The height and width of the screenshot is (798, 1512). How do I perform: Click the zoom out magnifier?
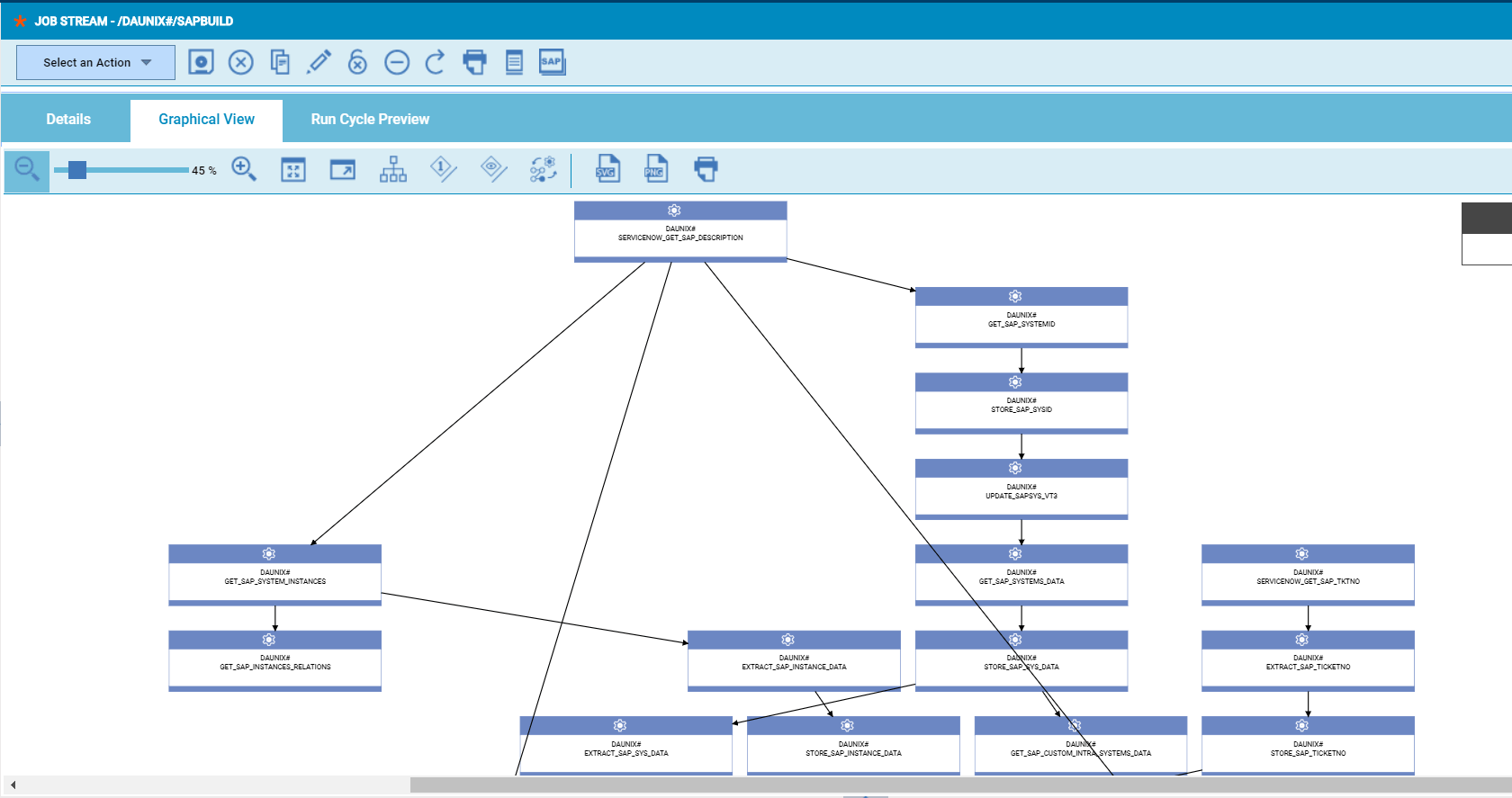(27, 170)
